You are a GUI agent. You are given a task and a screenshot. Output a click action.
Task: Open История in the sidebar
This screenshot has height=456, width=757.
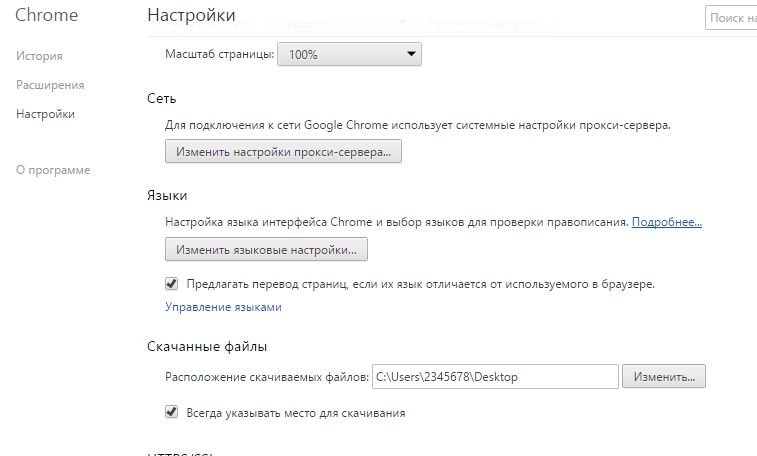click(x=39, y=56)
